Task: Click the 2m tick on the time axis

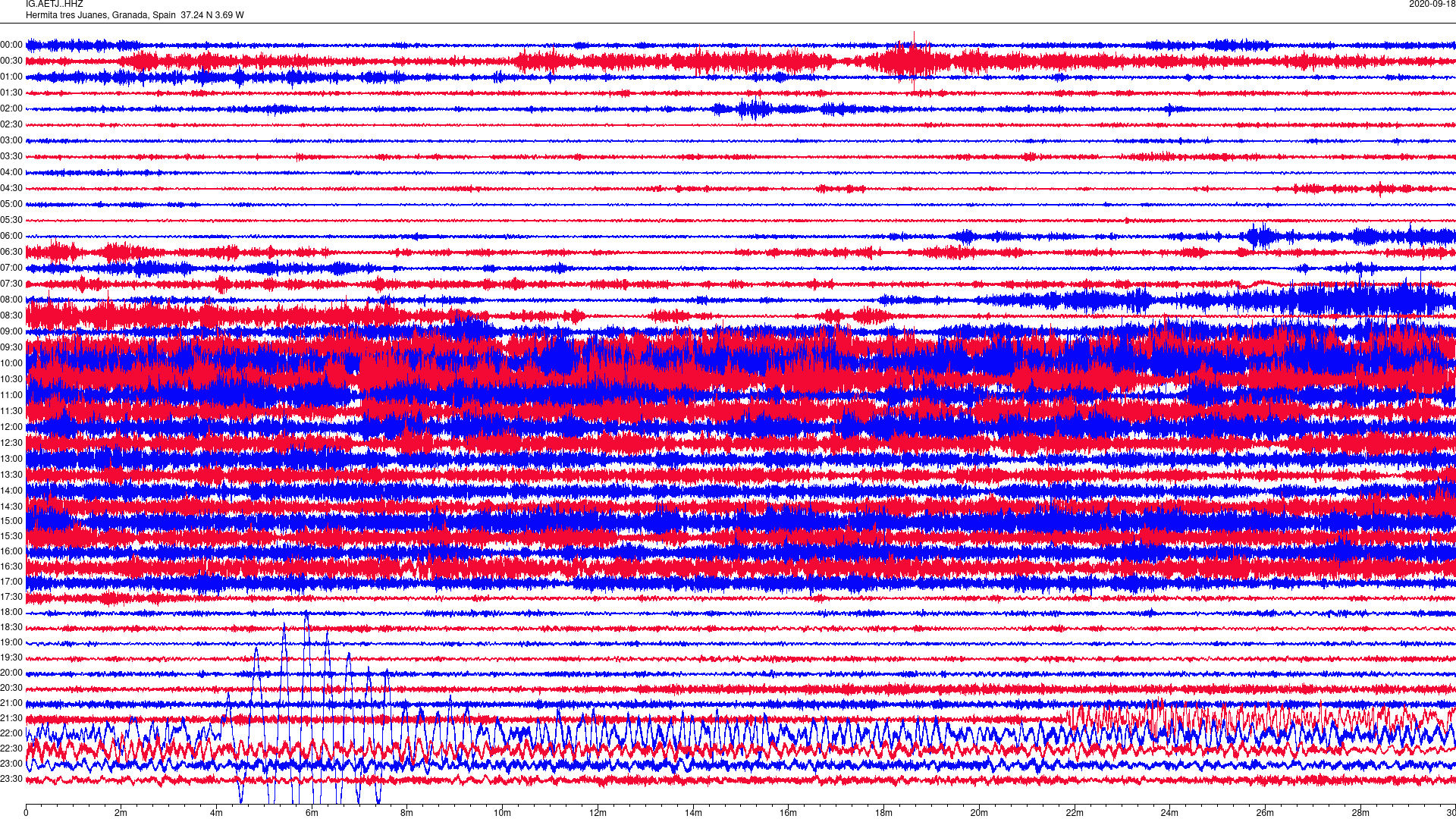Action: tap(121, 813)
